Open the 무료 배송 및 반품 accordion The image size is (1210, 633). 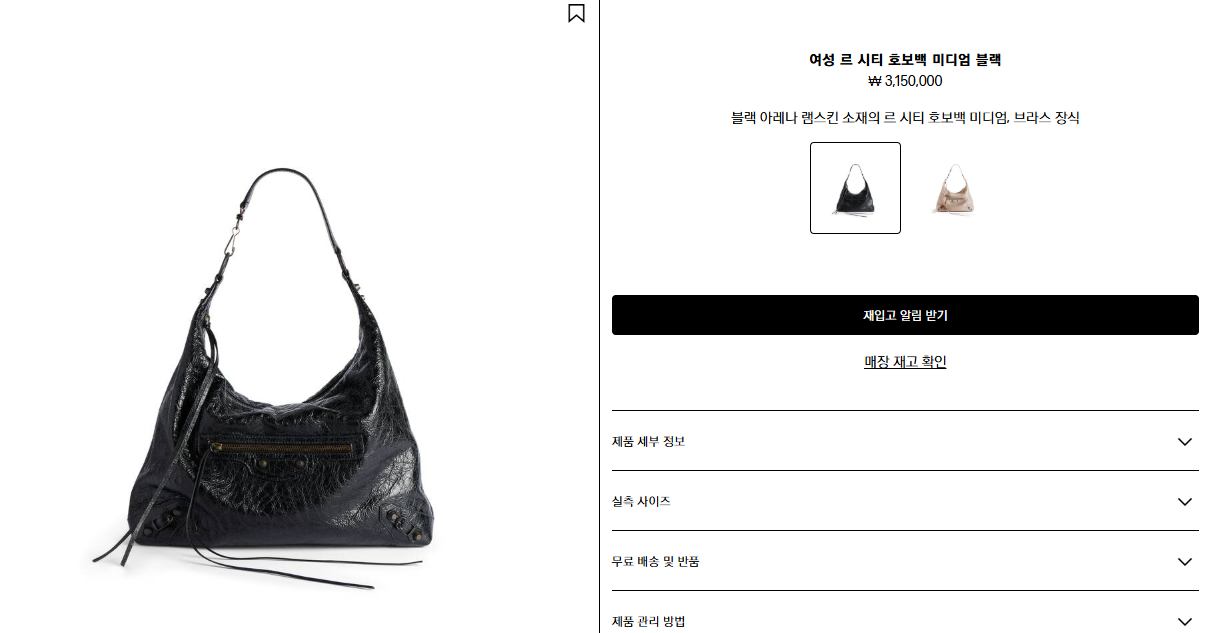(905, 561)
